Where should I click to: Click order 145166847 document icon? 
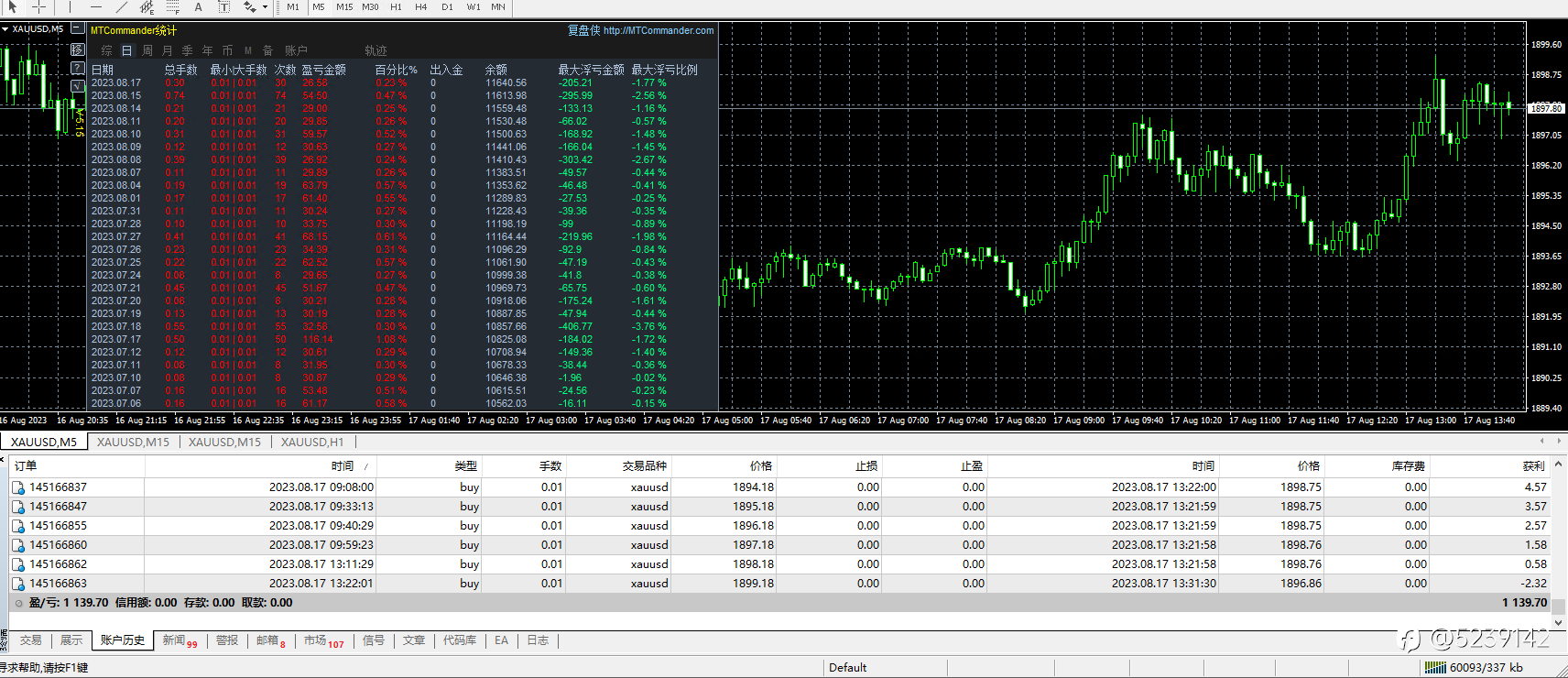coord(18,507)
